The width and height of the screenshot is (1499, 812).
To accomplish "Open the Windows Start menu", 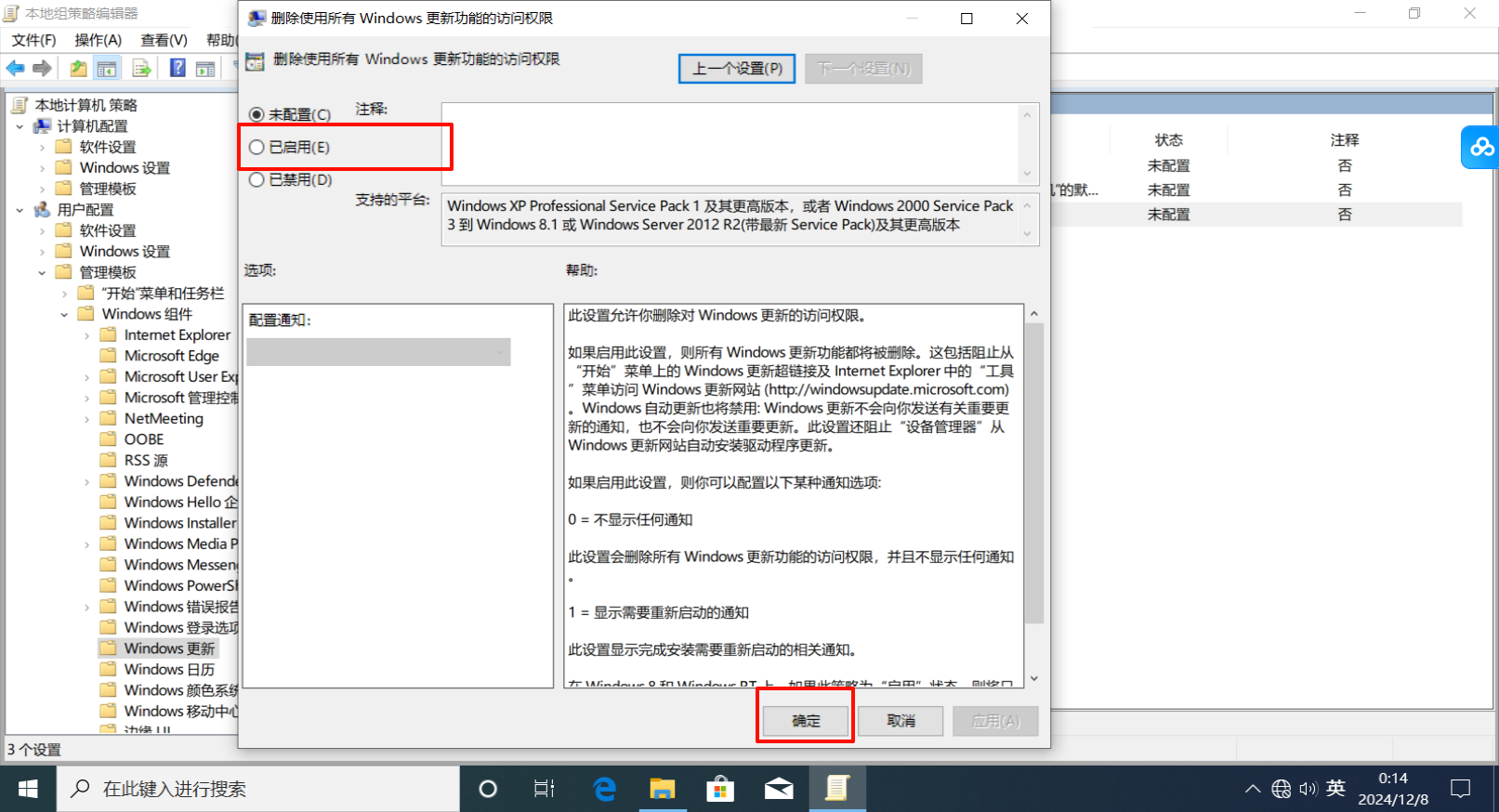I will tap(28, 789).
